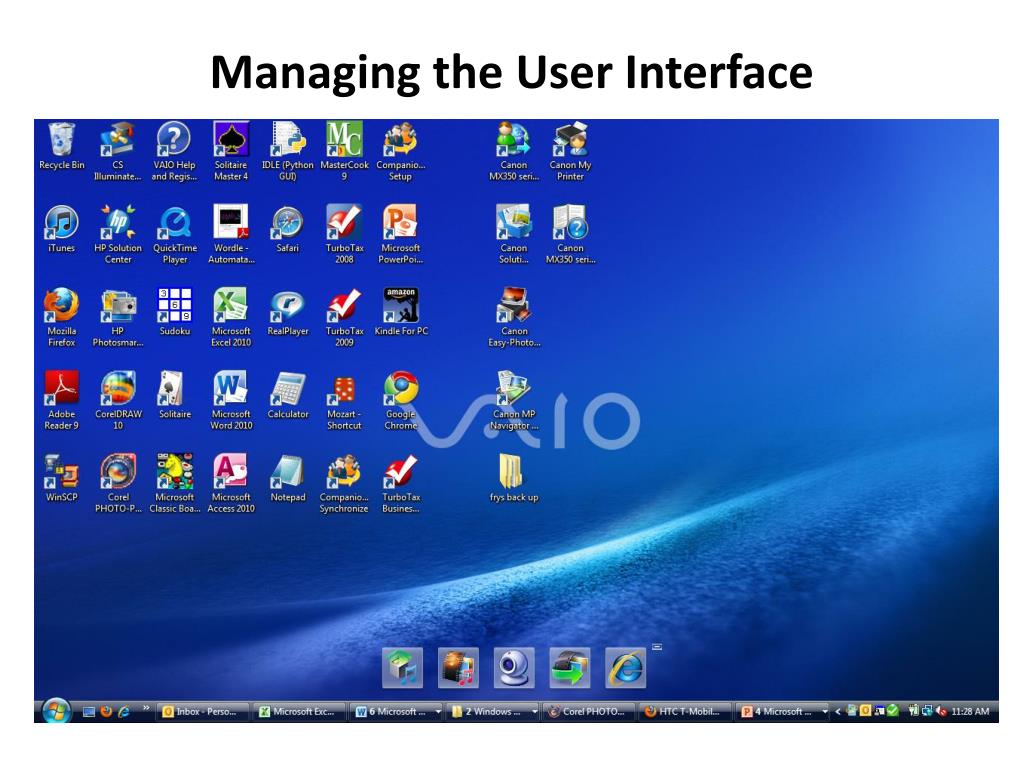Open Mozilla Firefox desktop shortcut
The height and width of the screenshot is (768, 1024).
pos(61,317)
